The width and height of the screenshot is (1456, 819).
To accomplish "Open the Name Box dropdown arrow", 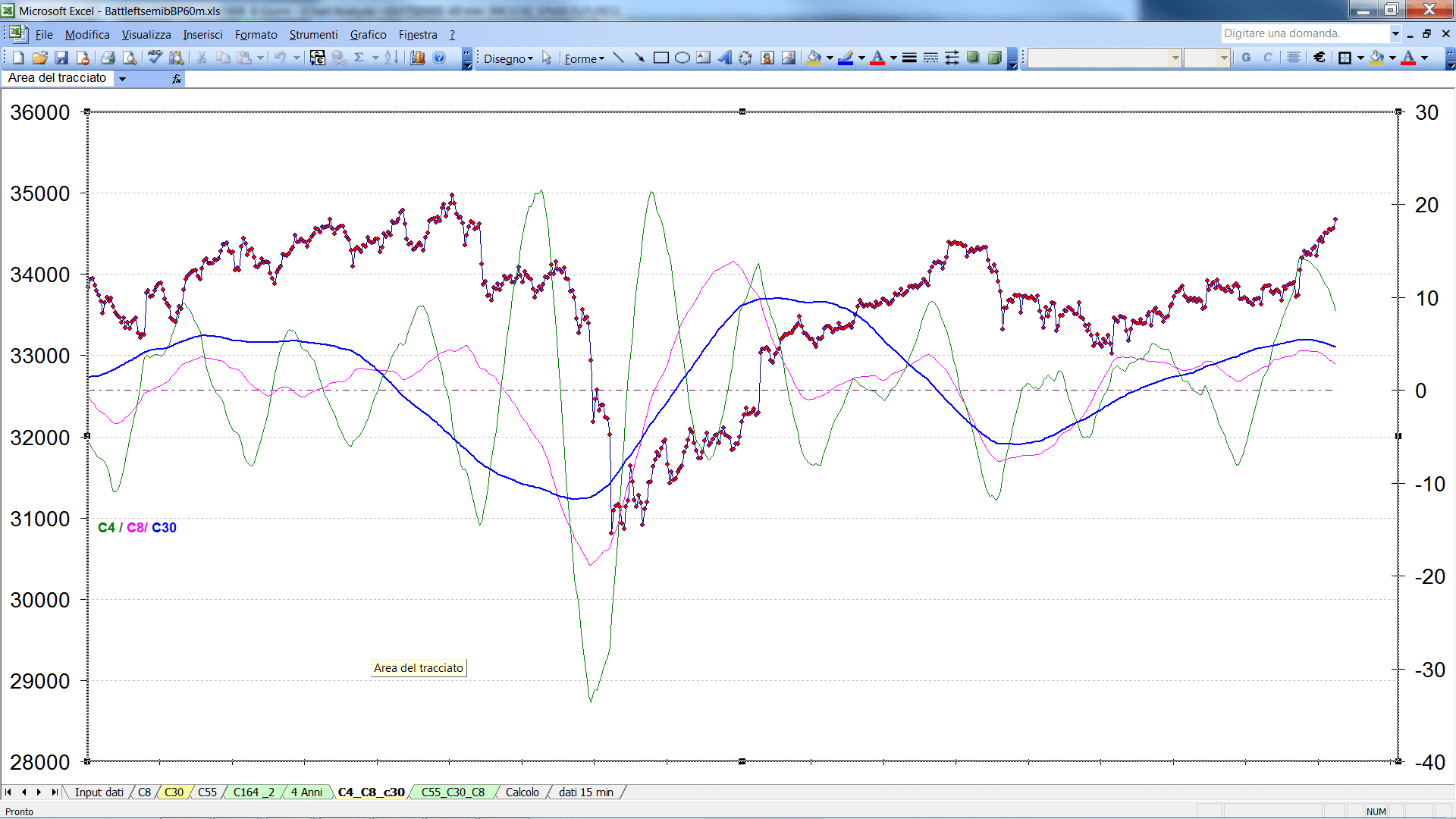I will (122, 78).
